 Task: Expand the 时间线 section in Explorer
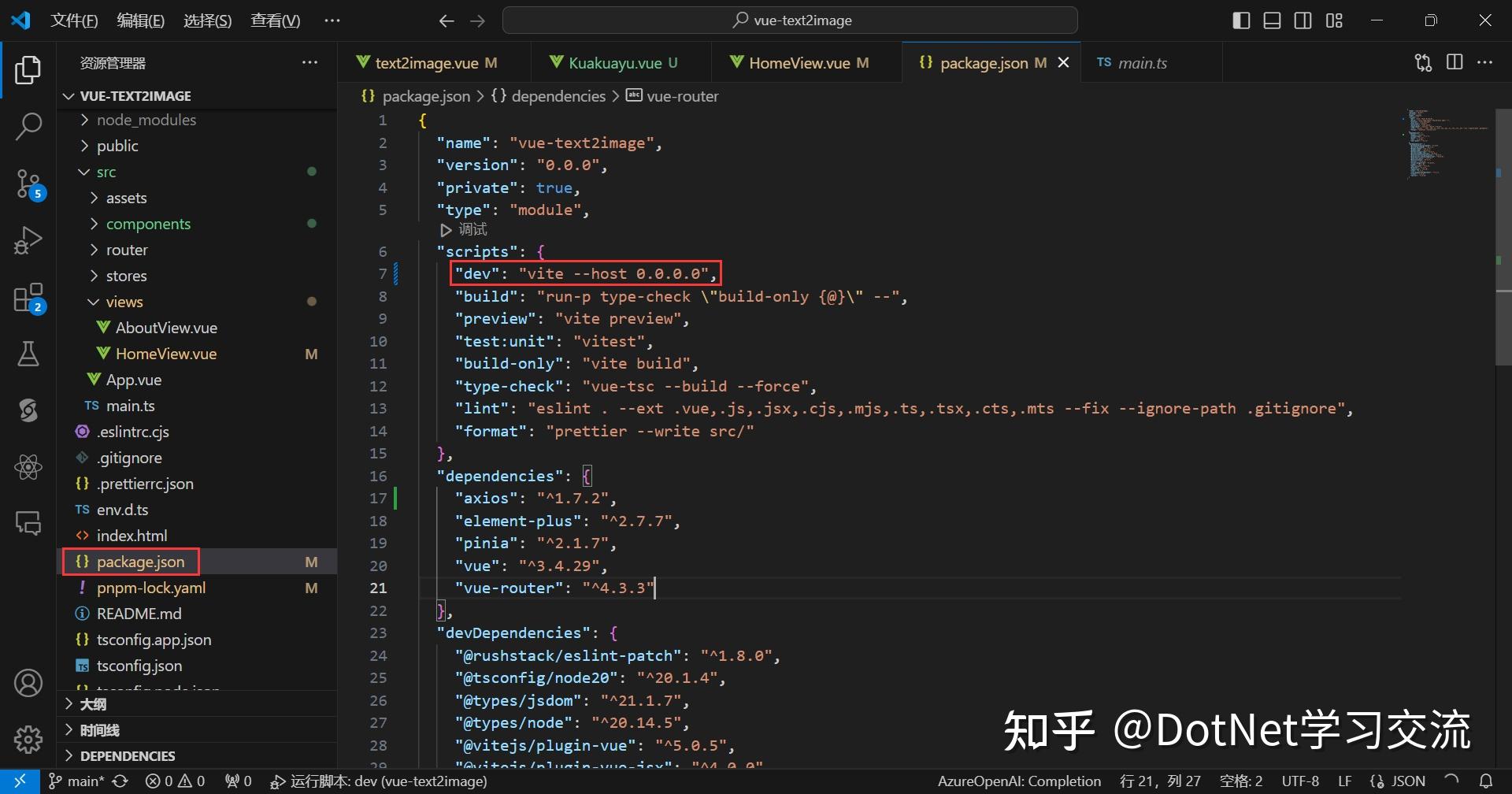tap(96, 729)
